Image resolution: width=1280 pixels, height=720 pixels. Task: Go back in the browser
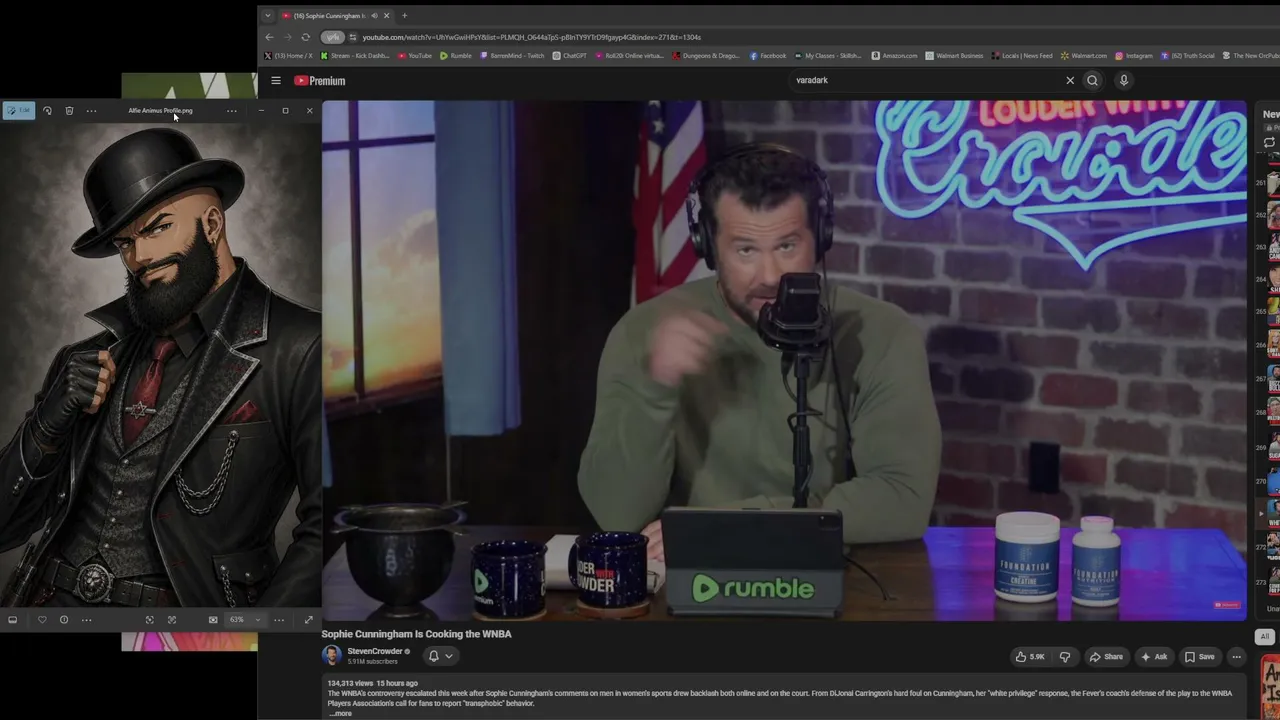pos(269,37)
